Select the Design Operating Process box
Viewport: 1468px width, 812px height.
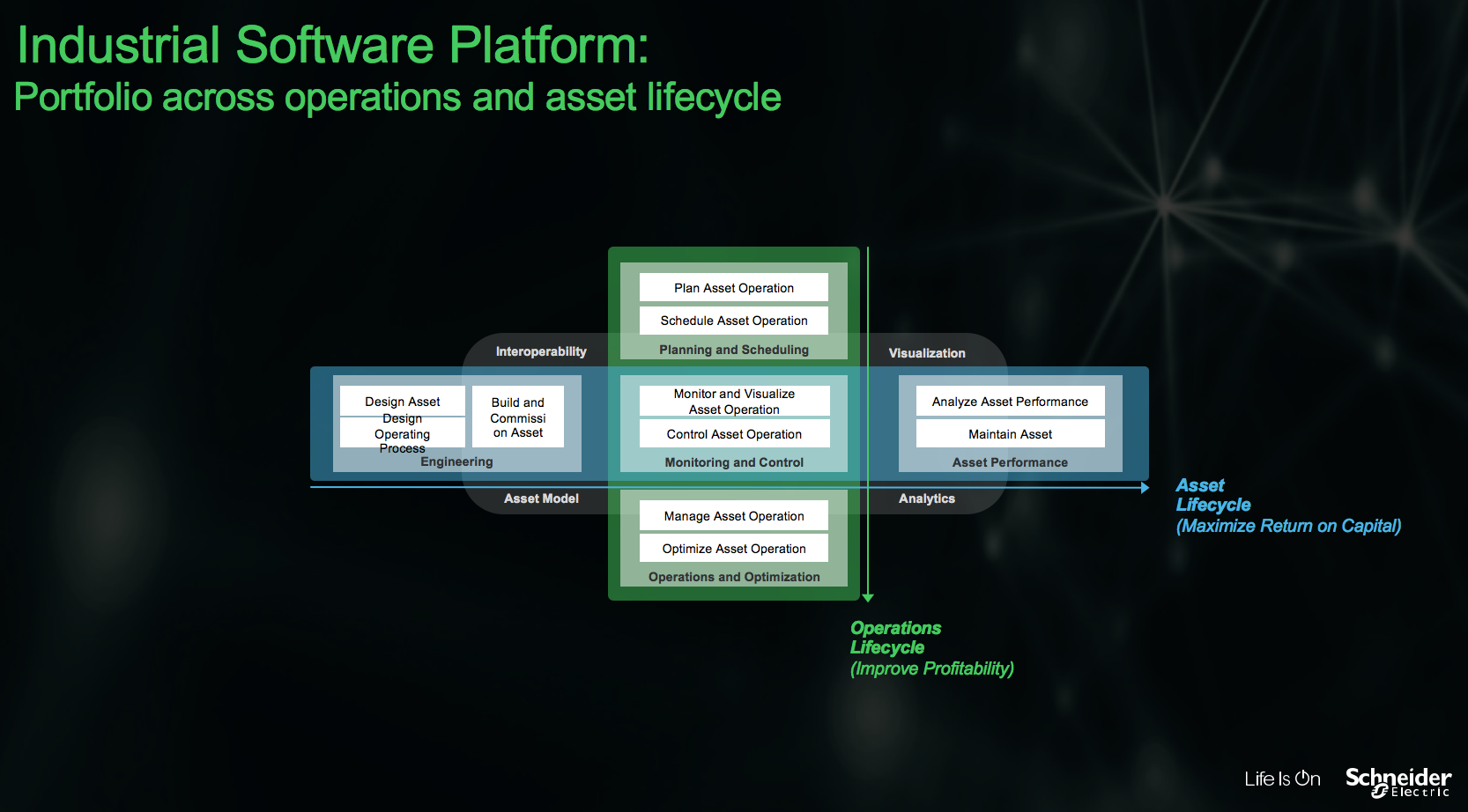coord(403,432)
